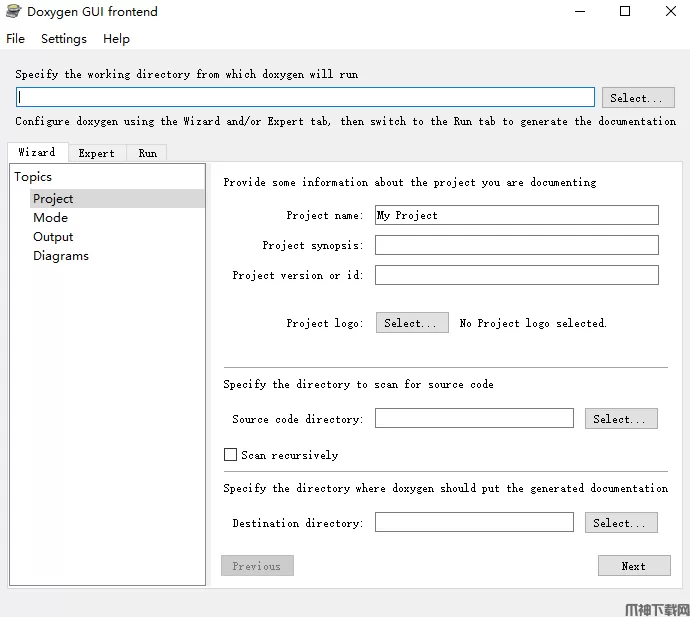Image resolution: width=690 pixels, height=617 pixels.
Task: Switch to the Expert tab
Action: tap(97, 153)
